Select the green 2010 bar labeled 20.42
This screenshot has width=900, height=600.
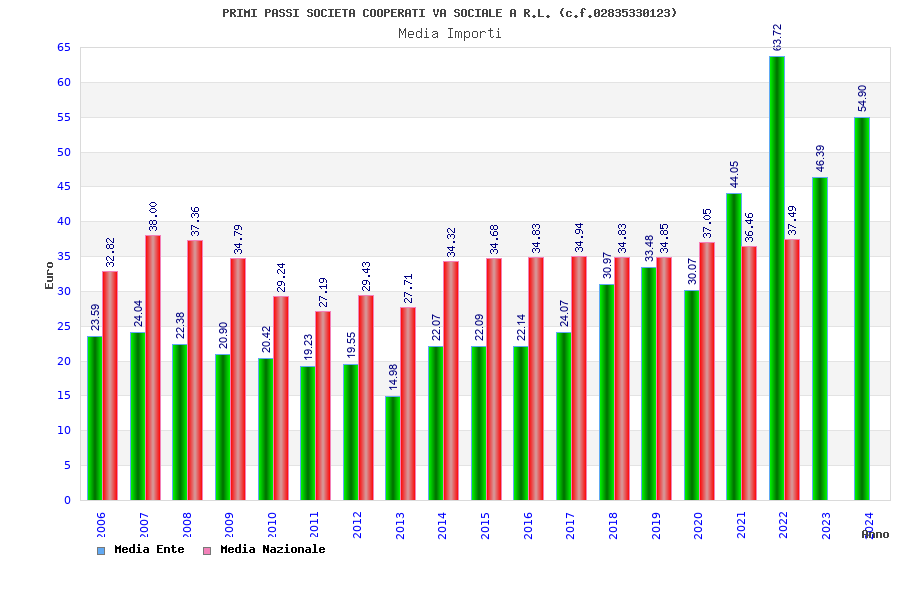[266, 429]
